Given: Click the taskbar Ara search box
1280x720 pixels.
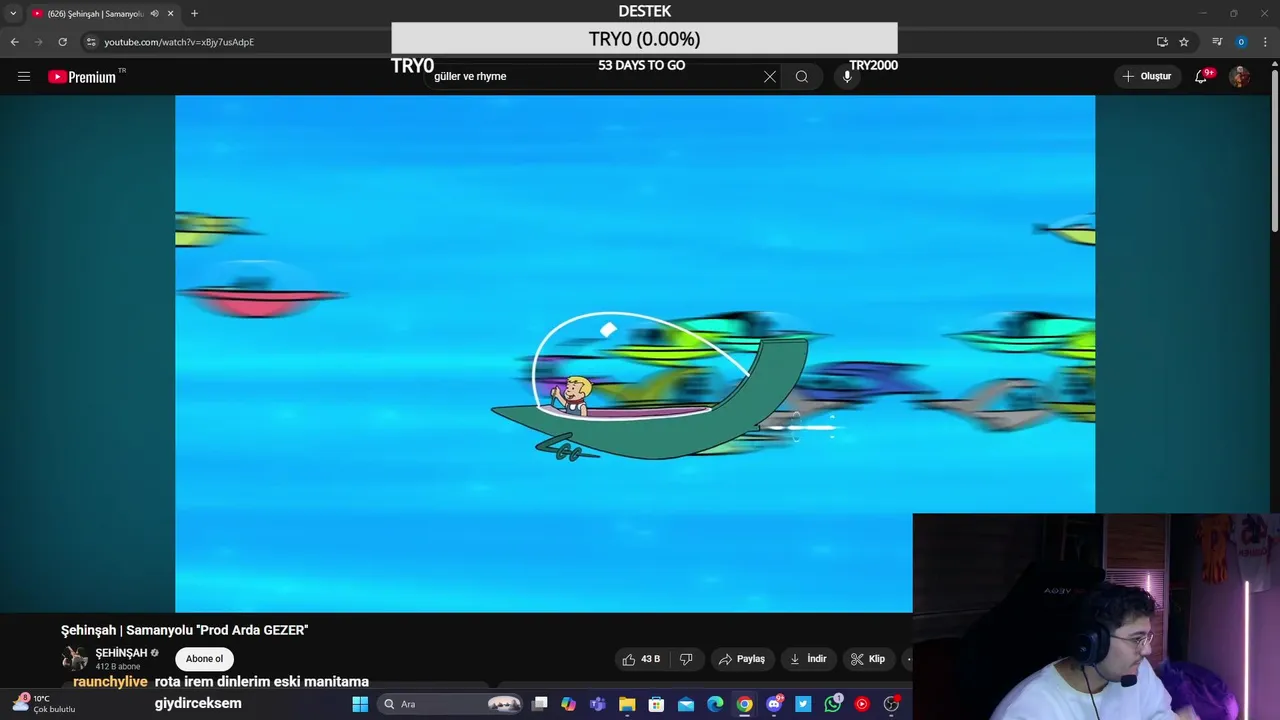Looking at the screenshot, I should [452, 704].
